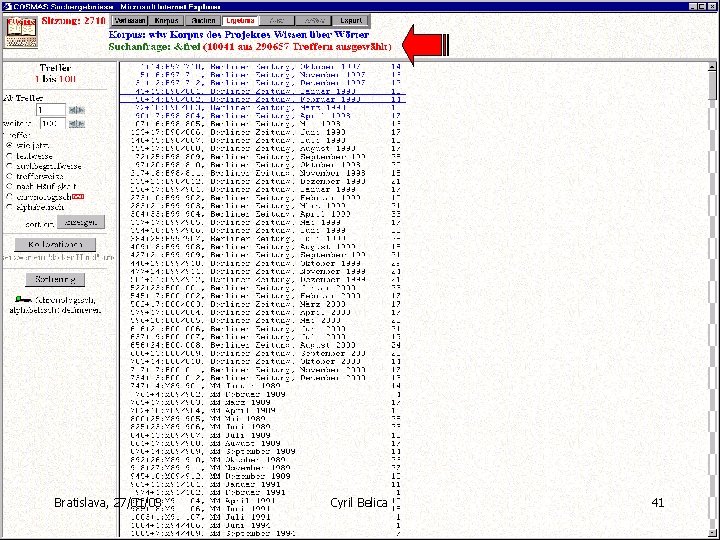Click the 'Ab Treffer' input containing 1
The width and height of the screenshot is (720, 540).
(51, 110)
